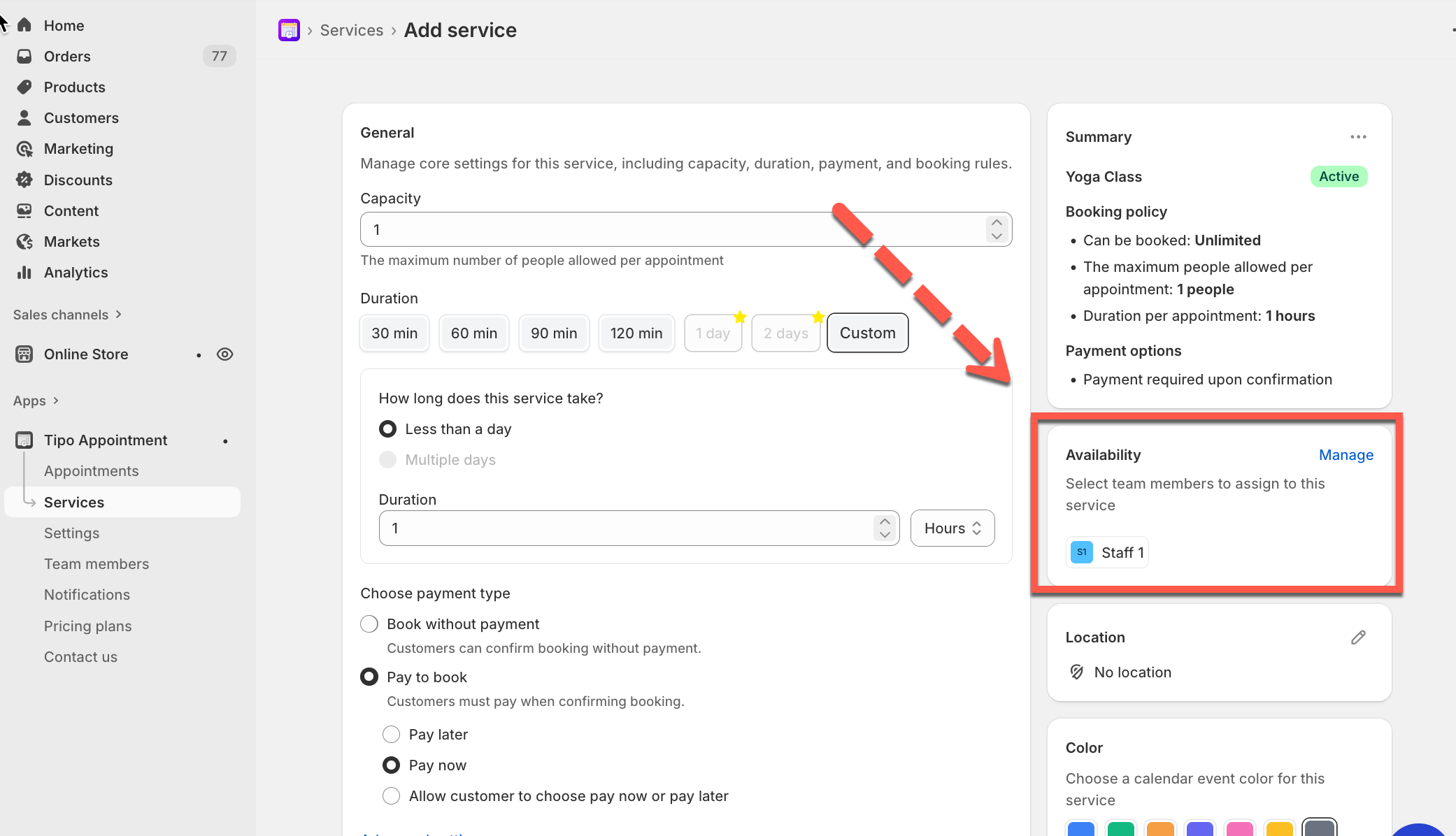Select the Book without payment option

pos(369,624)
